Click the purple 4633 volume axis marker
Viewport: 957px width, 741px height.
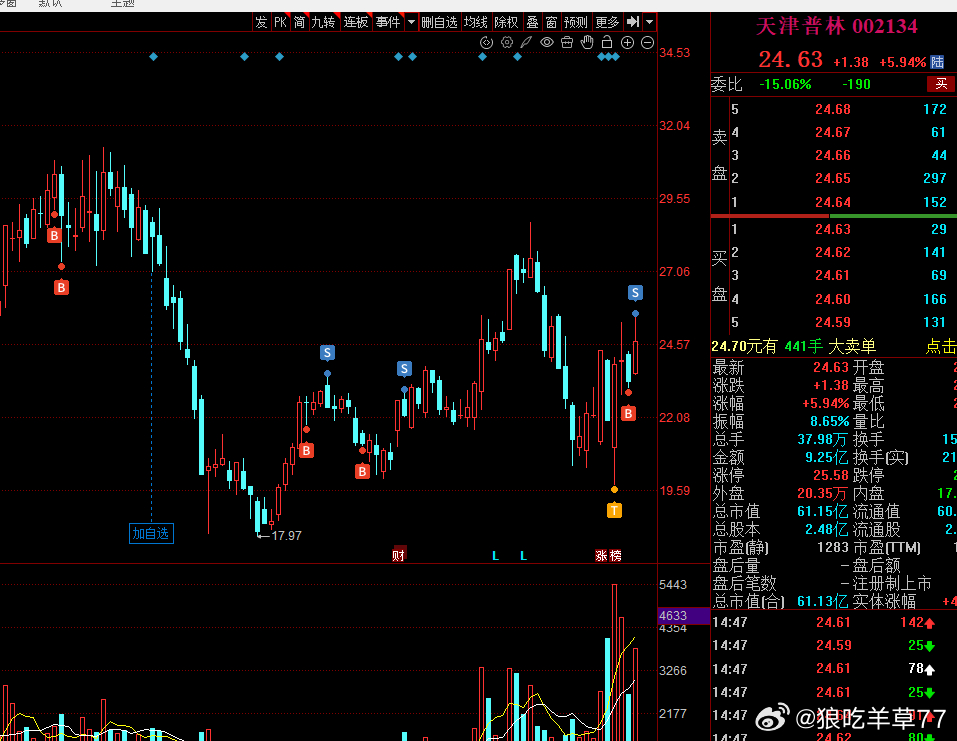coord(684,615)
